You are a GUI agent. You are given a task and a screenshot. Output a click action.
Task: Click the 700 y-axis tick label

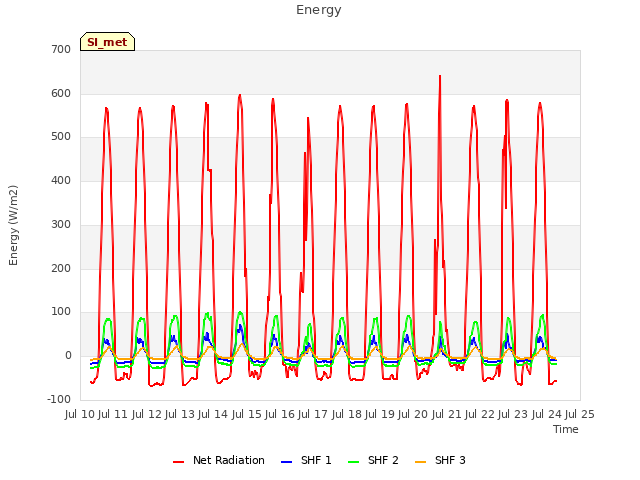tap(61, 49)
